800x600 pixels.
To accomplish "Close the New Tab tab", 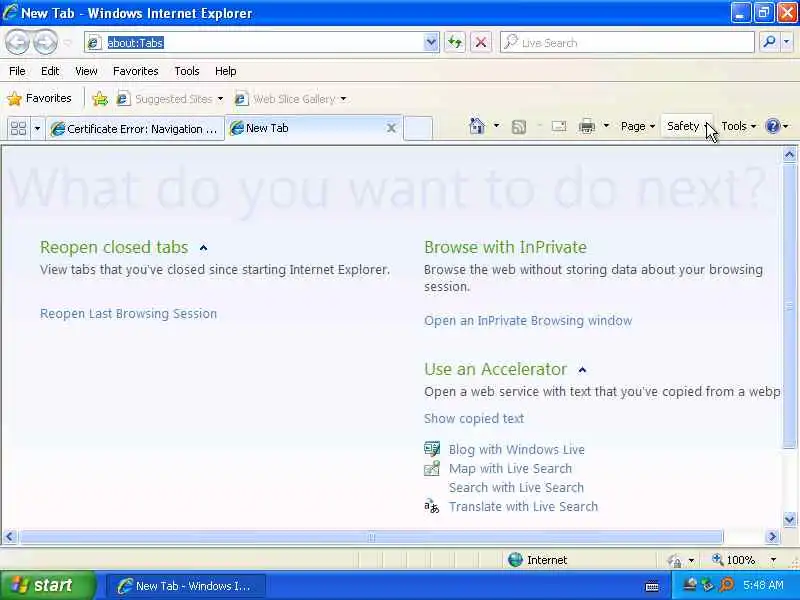I will (391, 128).
